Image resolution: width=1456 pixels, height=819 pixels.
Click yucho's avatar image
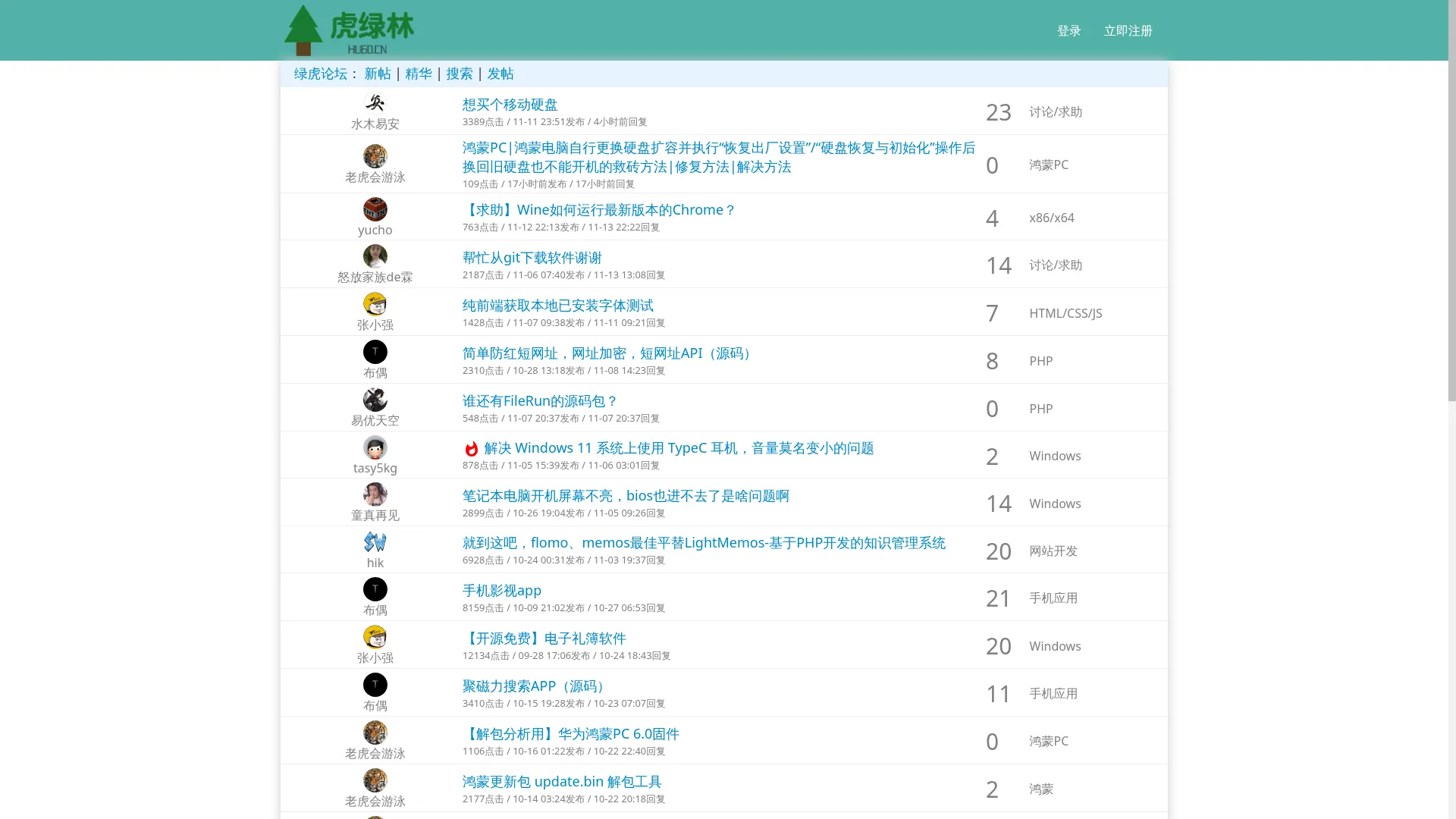(375, 209)
